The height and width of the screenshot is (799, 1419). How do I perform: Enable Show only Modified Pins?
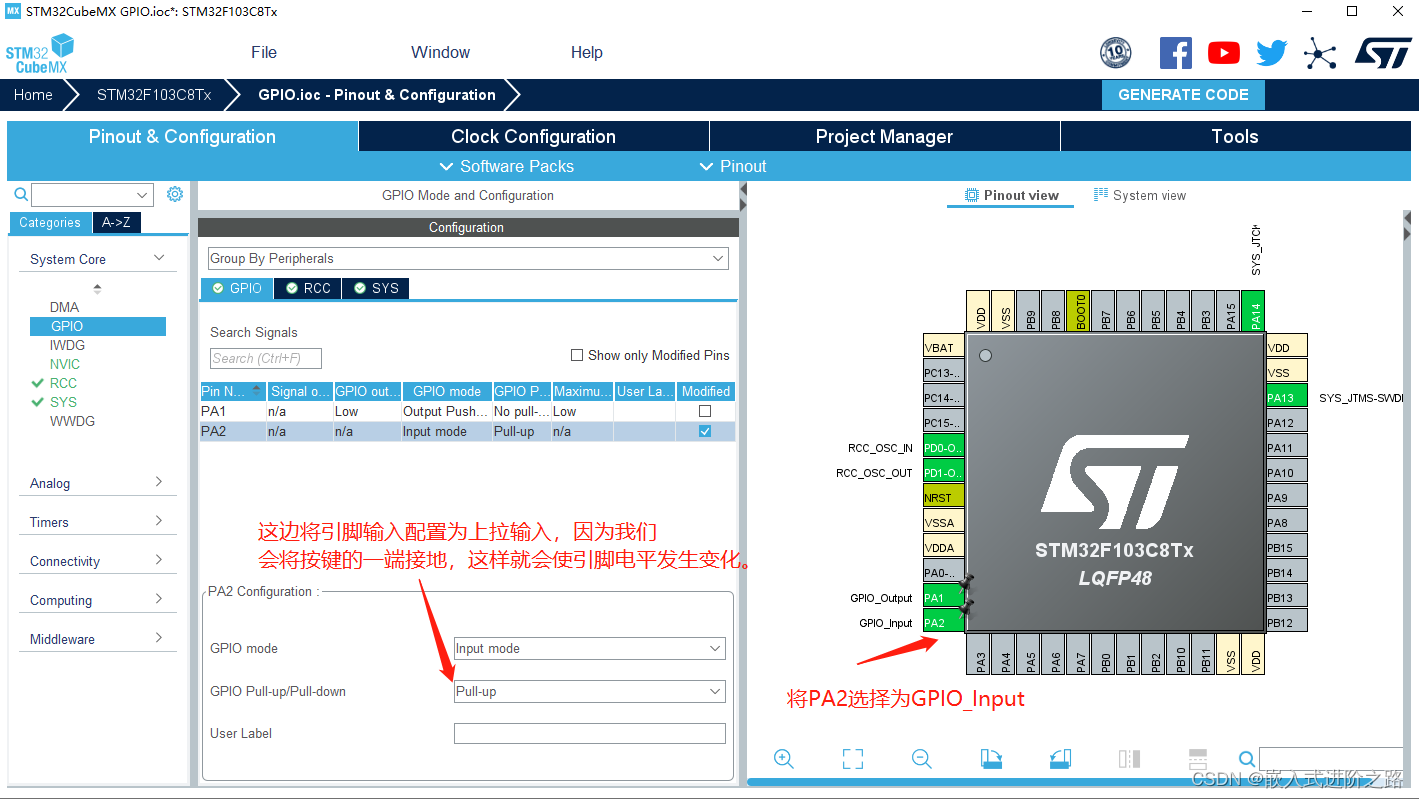[x=577, y=355]
